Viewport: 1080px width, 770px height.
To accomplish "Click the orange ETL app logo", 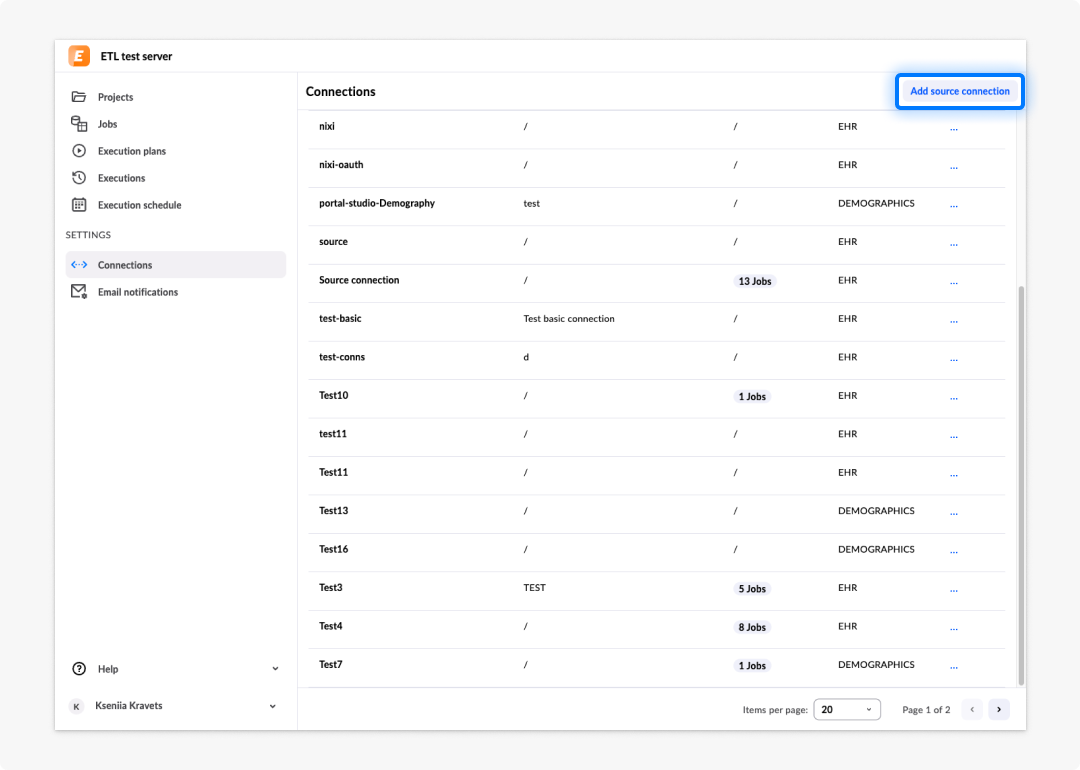I will coord(79,56).
